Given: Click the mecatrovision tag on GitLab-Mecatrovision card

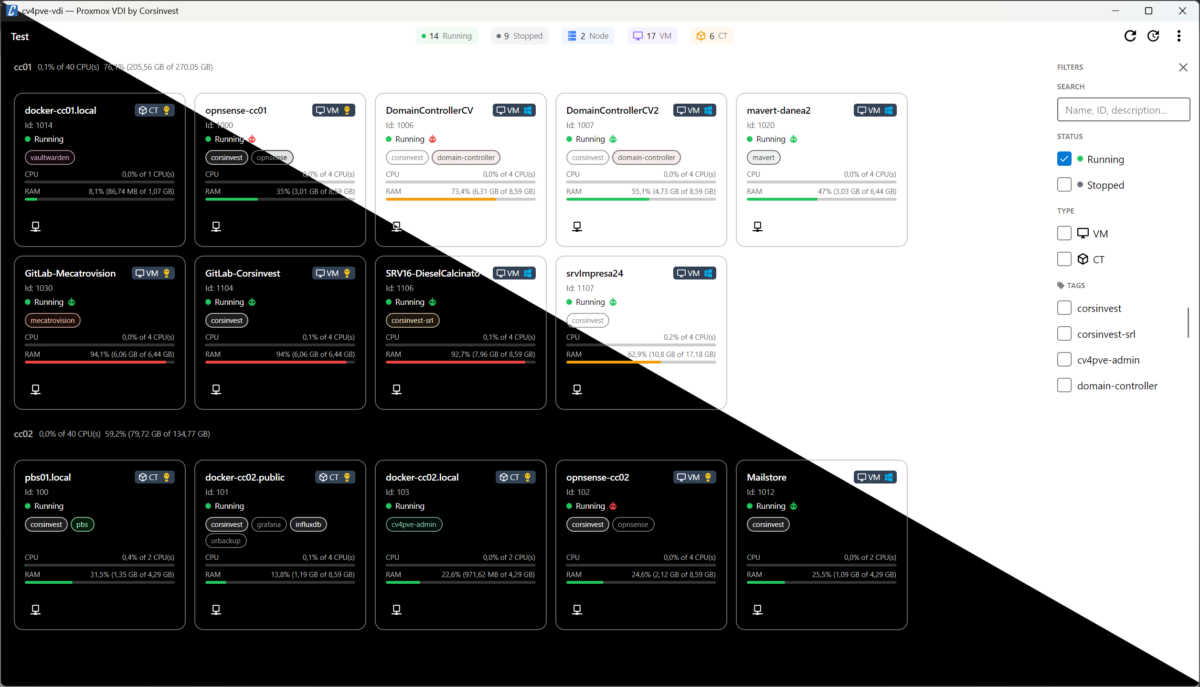Looking at the screenshot, I should 52,320.
